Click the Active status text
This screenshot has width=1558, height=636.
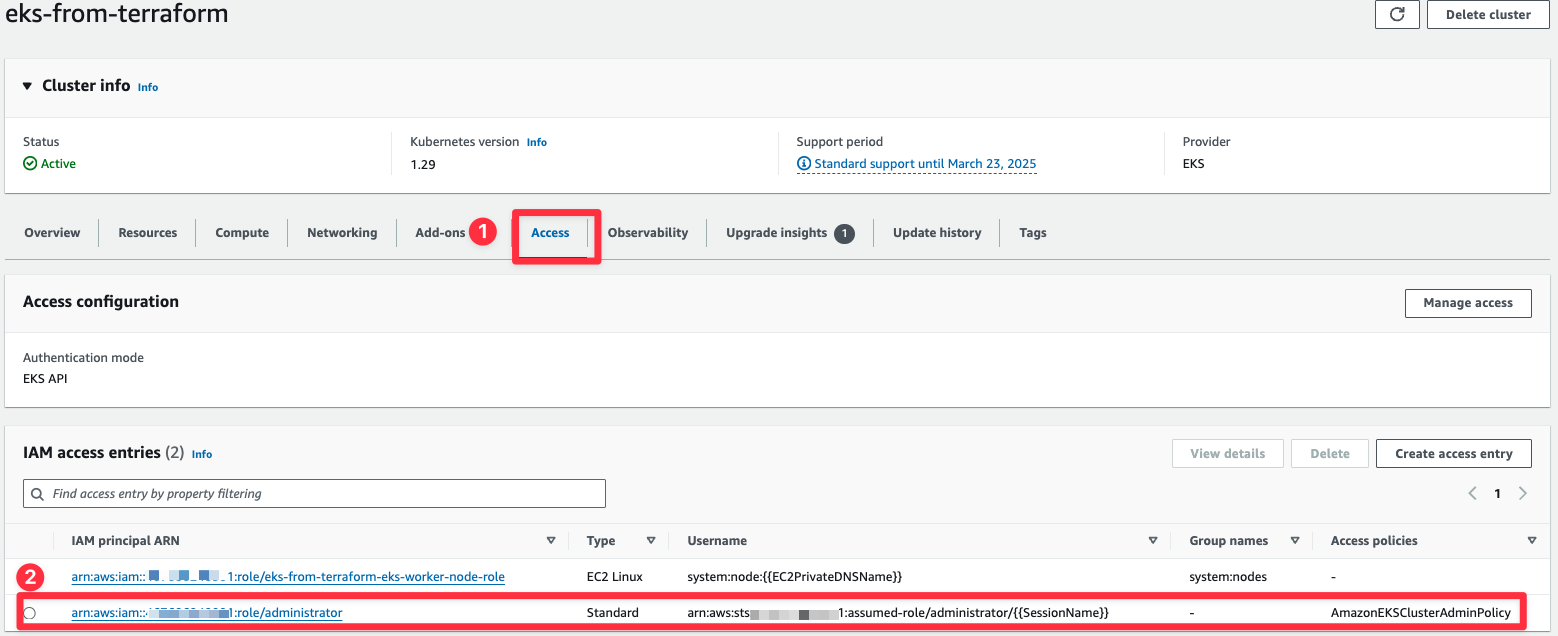(58, 164)
